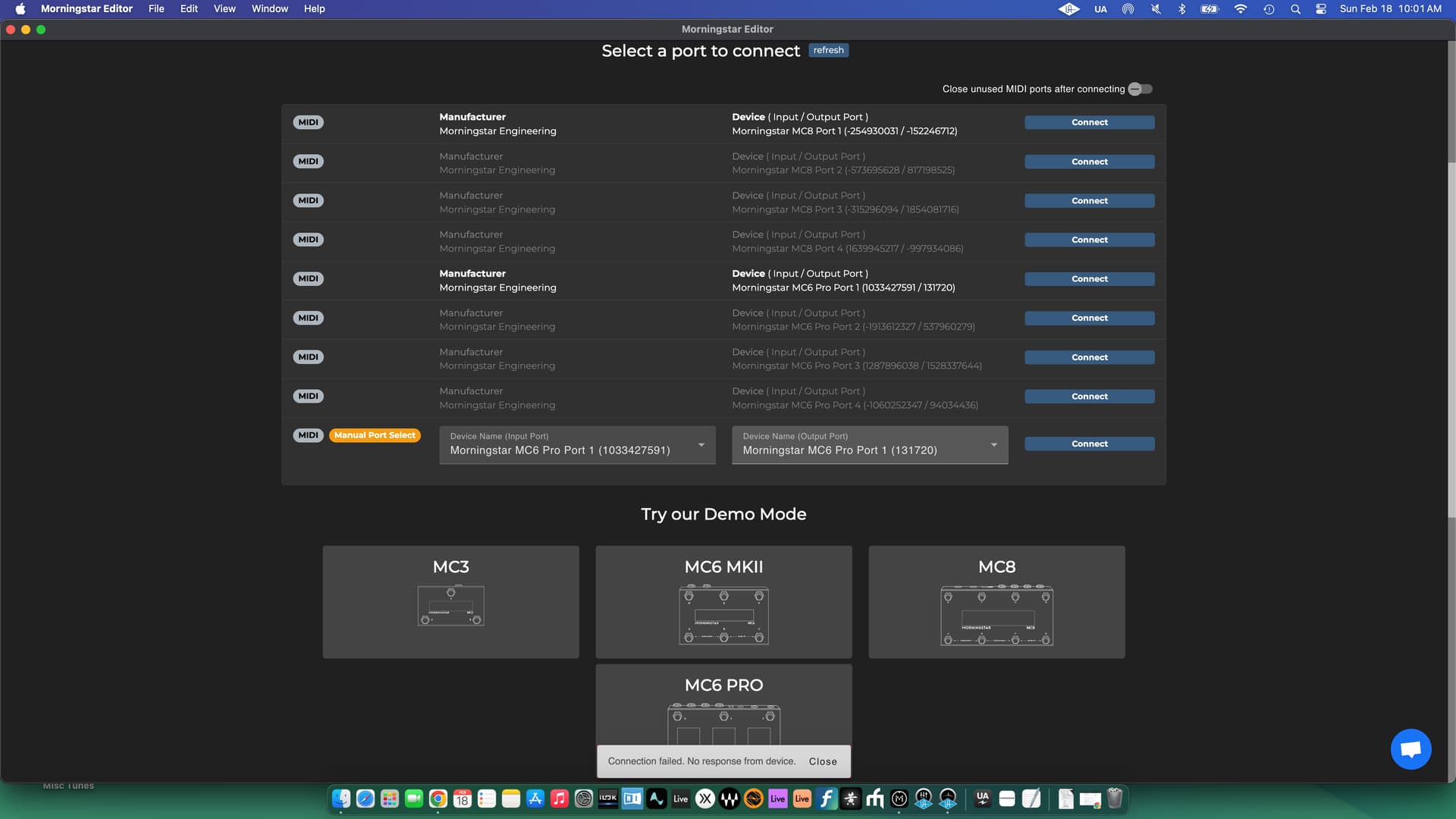Open Safari from the dock
The image size is (1456, 819).
[x=366, y=799]
